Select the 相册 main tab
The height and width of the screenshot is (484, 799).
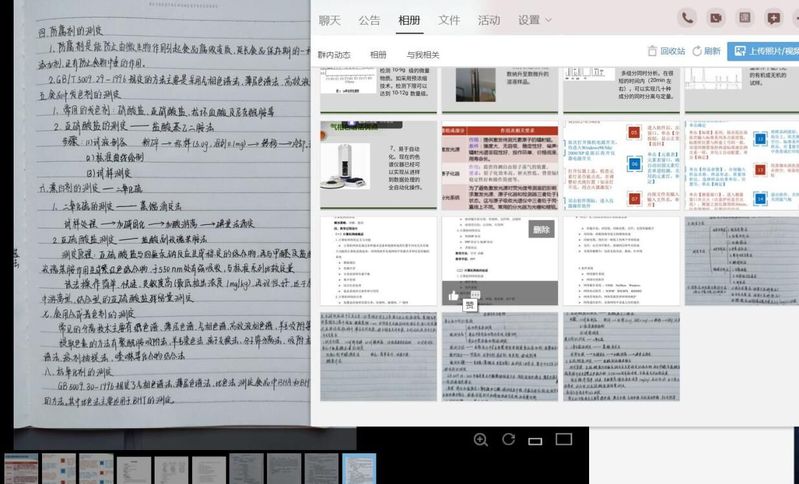tap(409, 20)
